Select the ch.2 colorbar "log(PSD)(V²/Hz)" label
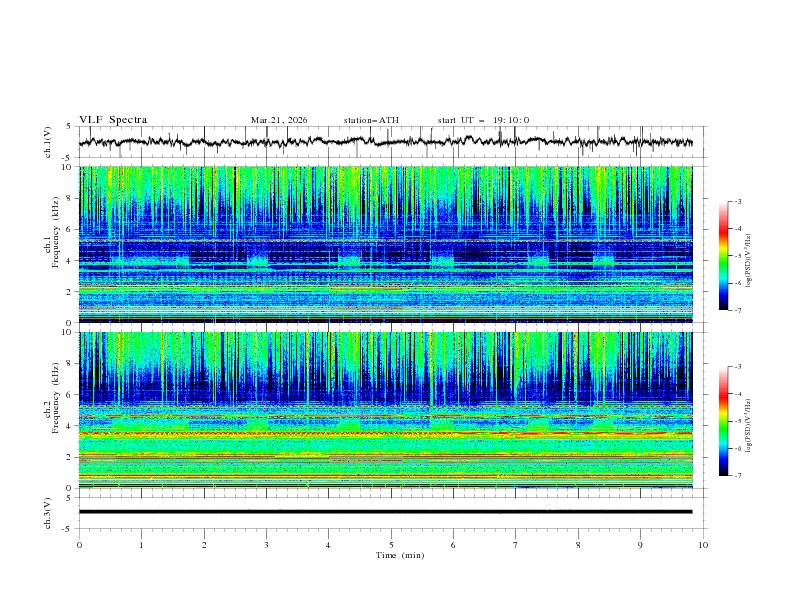792x612 pixels. point(749,425)
